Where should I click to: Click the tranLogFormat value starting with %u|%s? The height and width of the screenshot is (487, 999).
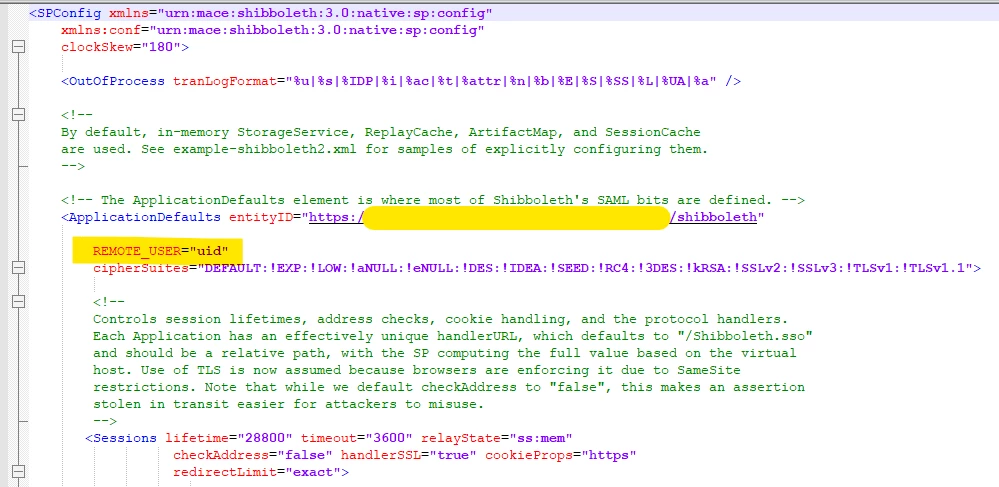coord(501,82)
